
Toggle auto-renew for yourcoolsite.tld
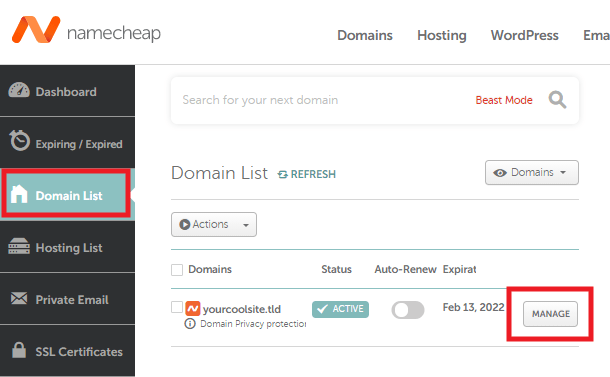point(408,310)
